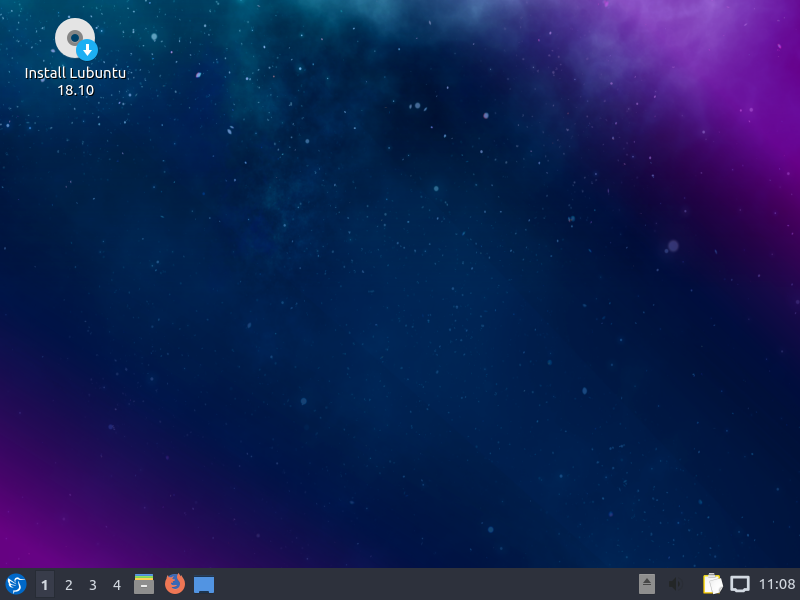The height and width of the screenshot is (600, 800).
Task: Switch to workspace 2
Action: click(x=69, y=584)
